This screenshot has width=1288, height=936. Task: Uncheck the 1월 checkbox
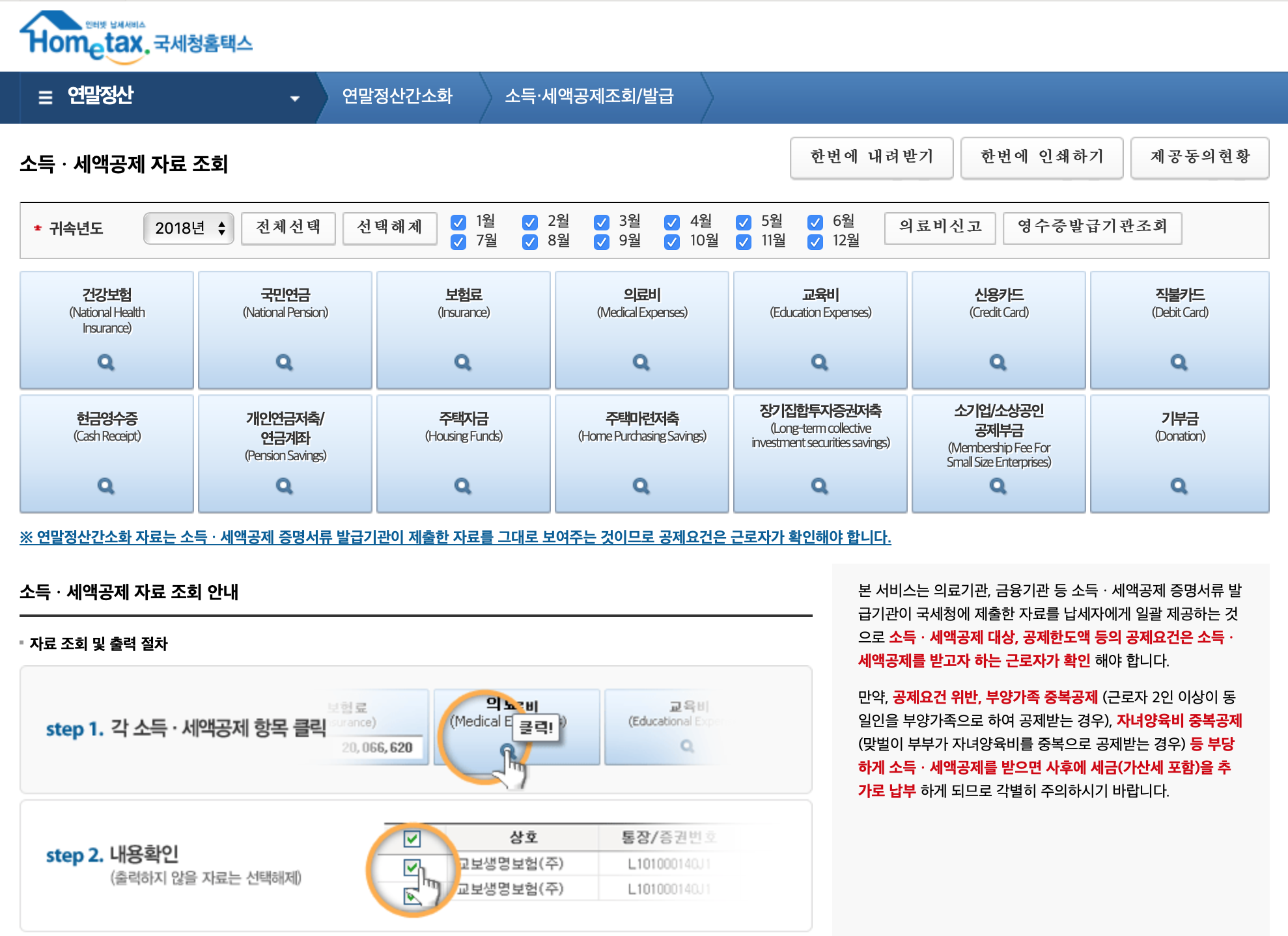click(x=458, y=222)
